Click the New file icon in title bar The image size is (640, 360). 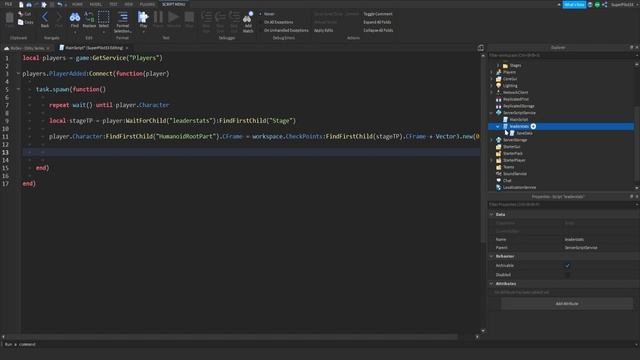tap(21, 4)
